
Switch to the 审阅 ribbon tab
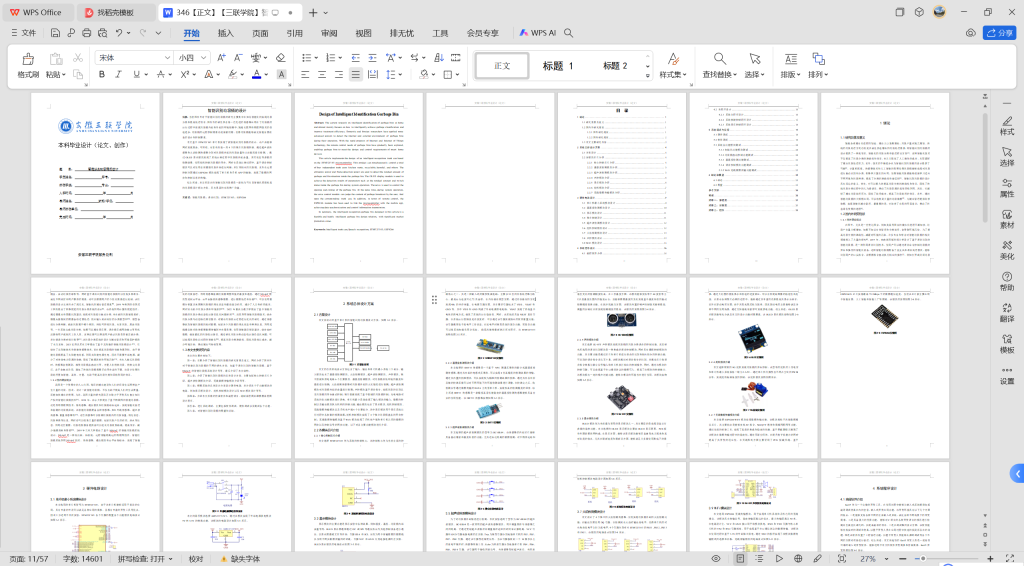329,33
